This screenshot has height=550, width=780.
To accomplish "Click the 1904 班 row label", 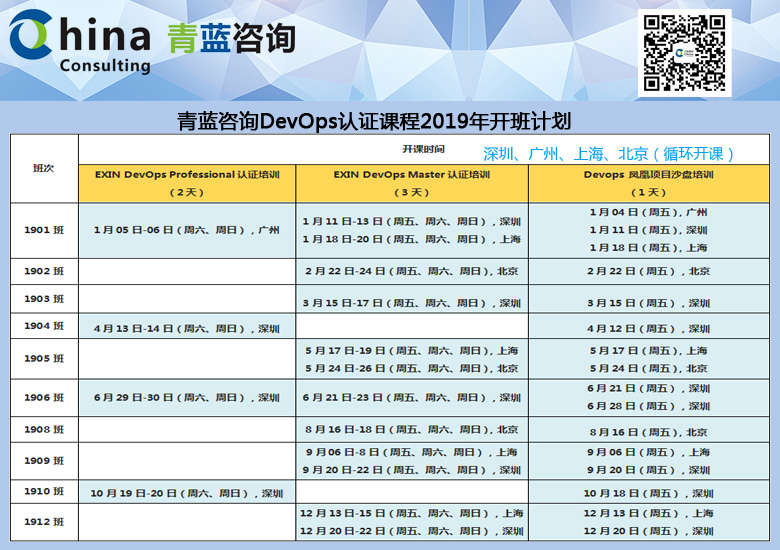I will click(x=44, y=326).
